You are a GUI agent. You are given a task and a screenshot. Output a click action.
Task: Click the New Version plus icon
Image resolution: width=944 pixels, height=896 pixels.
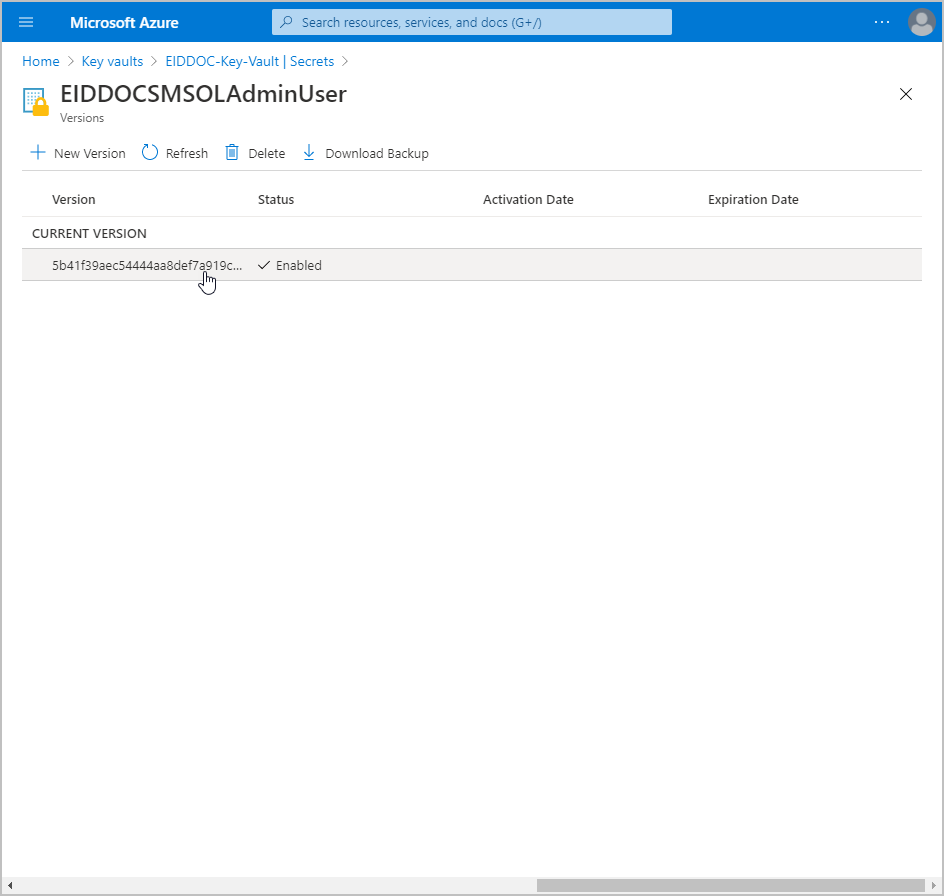(x=38, y=153)
